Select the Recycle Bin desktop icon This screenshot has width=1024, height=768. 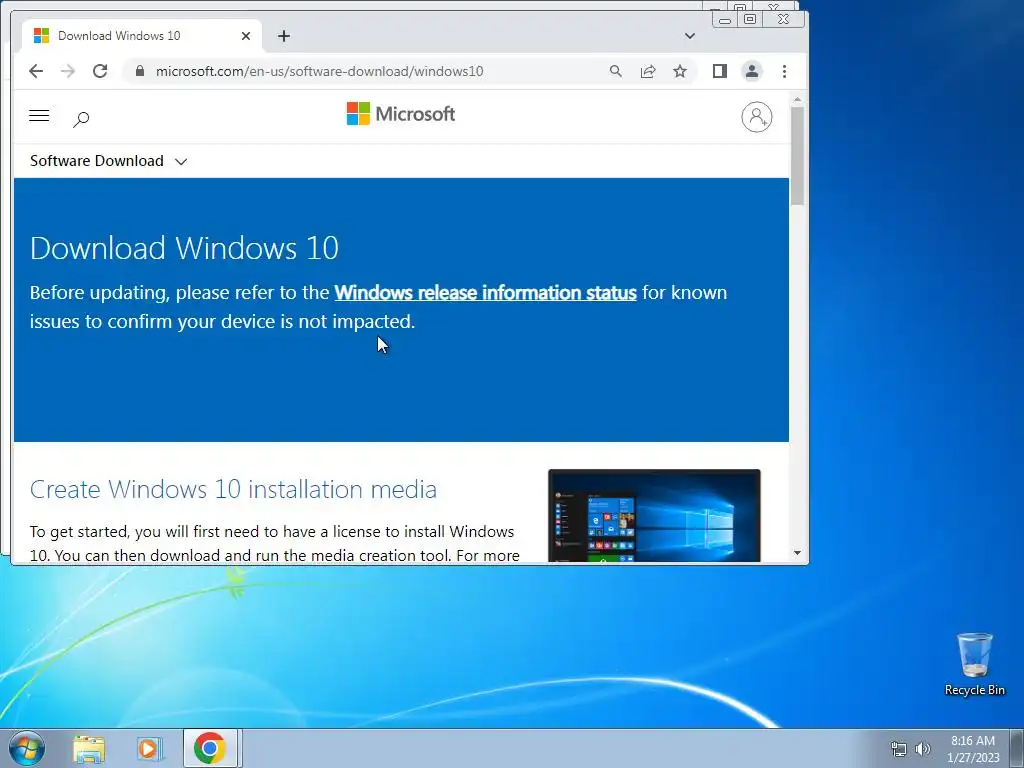click(974, 664)
